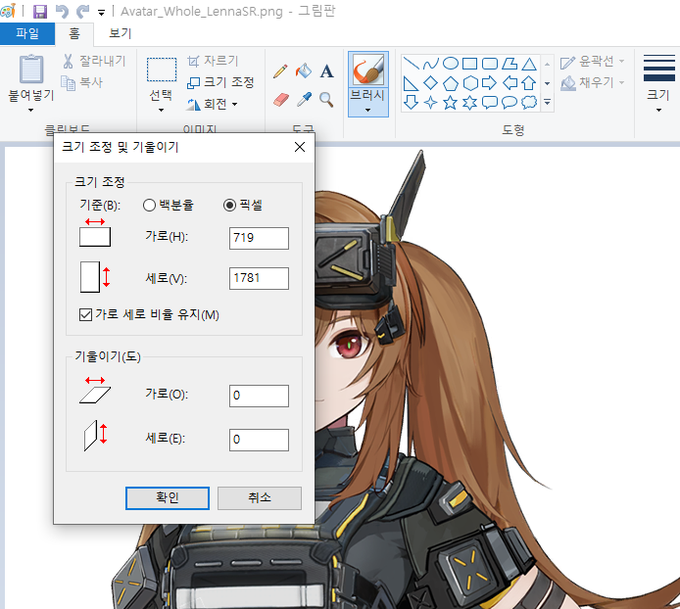Click the Brushes (브러시) tool icon
This screenshot has height=609, width=680.
point(368,69)
